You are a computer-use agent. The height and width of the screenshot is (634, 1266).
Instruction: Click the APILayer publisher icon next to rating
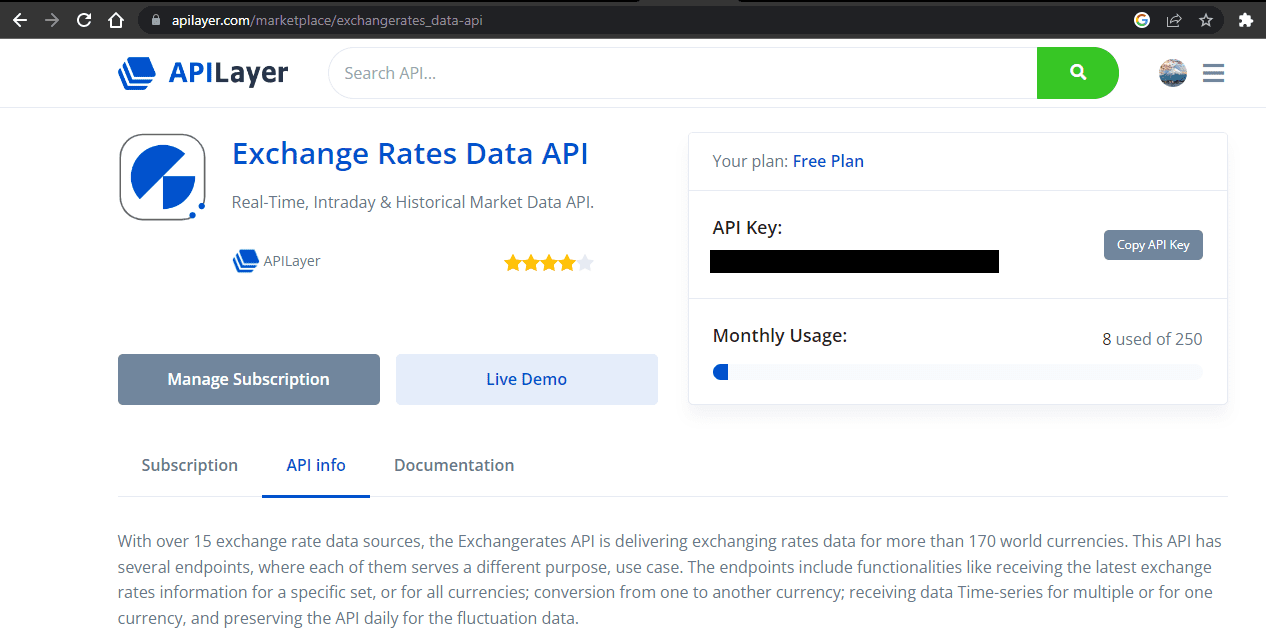[x=244, y=260]
